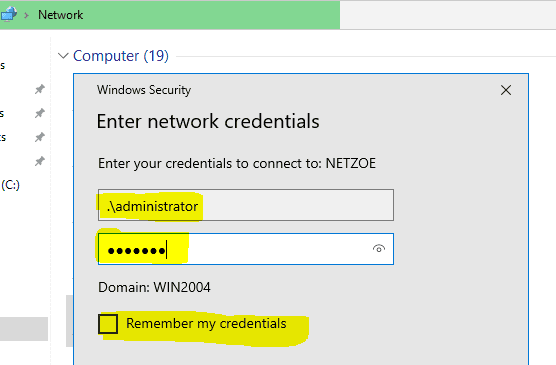The width and height of the screenshot is (556, 365).
Task: Close the Windows Security dialog
Action: 506,90
